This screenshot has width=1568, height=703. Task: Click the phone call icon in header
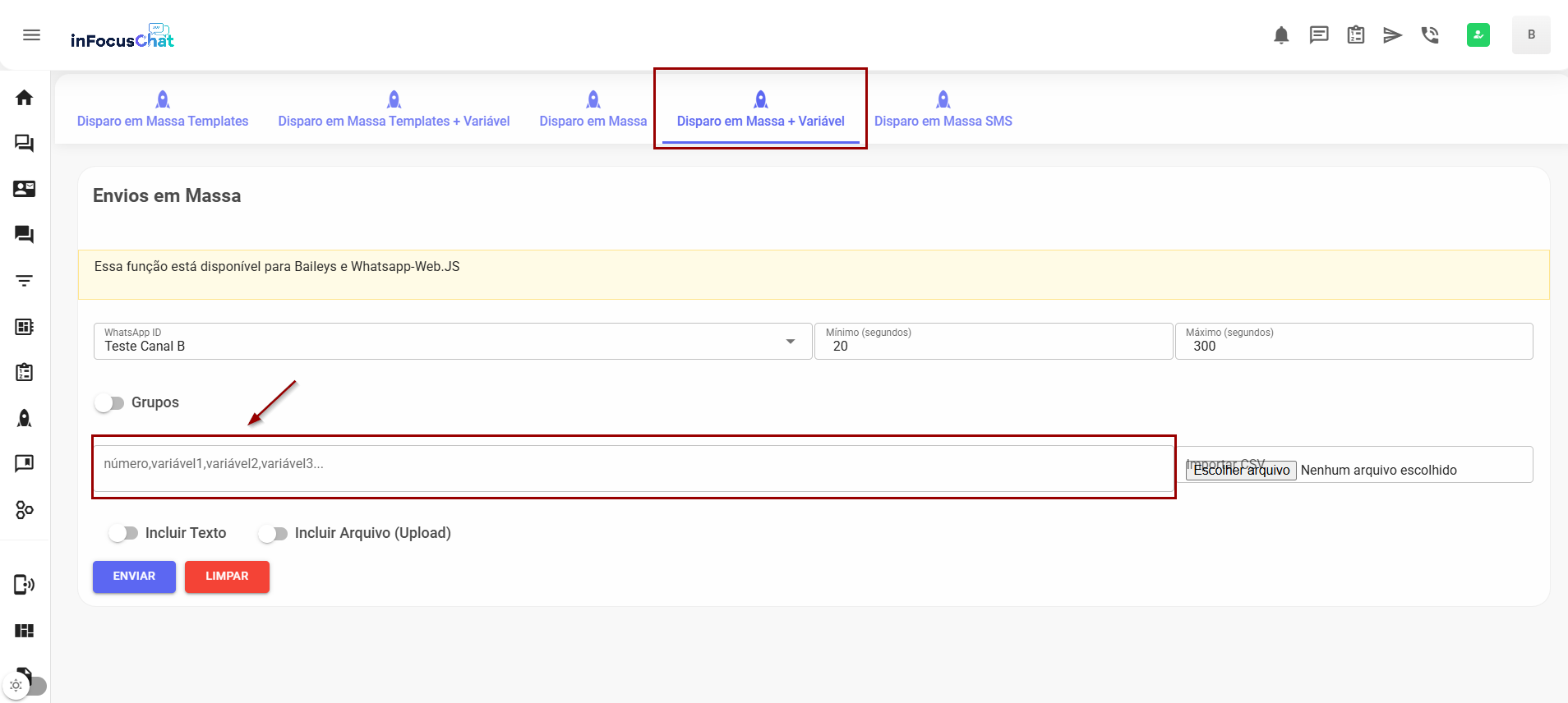click(x=1430, y=35)
